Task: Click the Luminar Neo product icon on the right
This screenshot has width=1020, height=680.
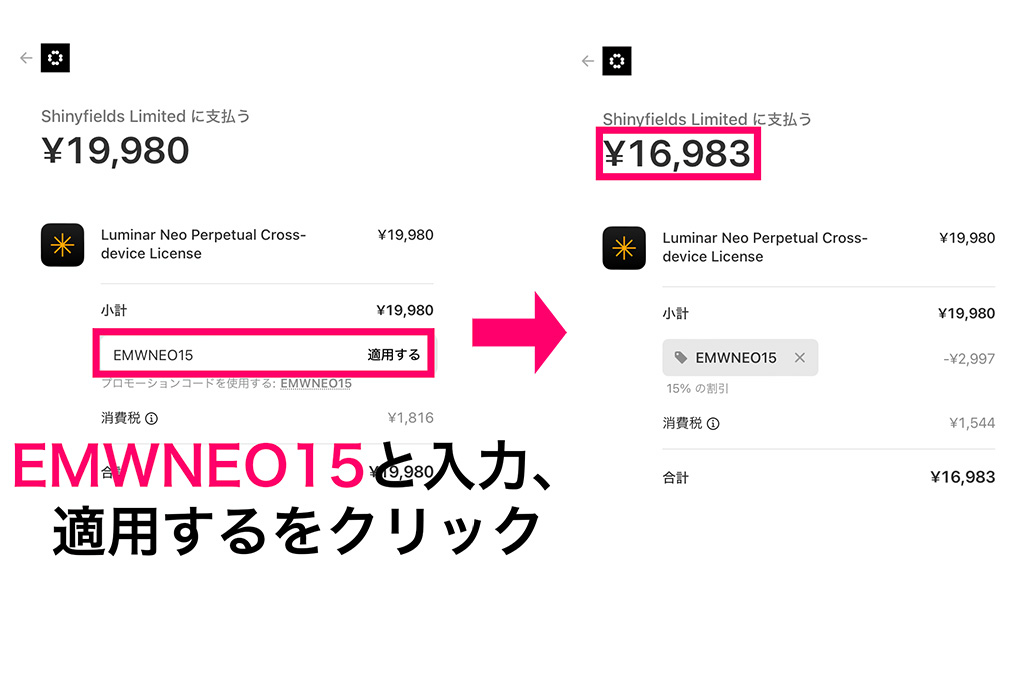Action: [624, 248]
